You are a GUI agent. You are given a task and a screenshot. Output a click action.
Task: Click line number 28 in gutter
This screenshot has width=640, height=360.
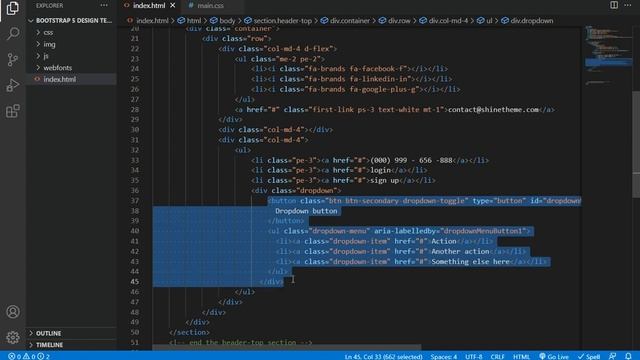pyautogui.click(x=135, y=109)
